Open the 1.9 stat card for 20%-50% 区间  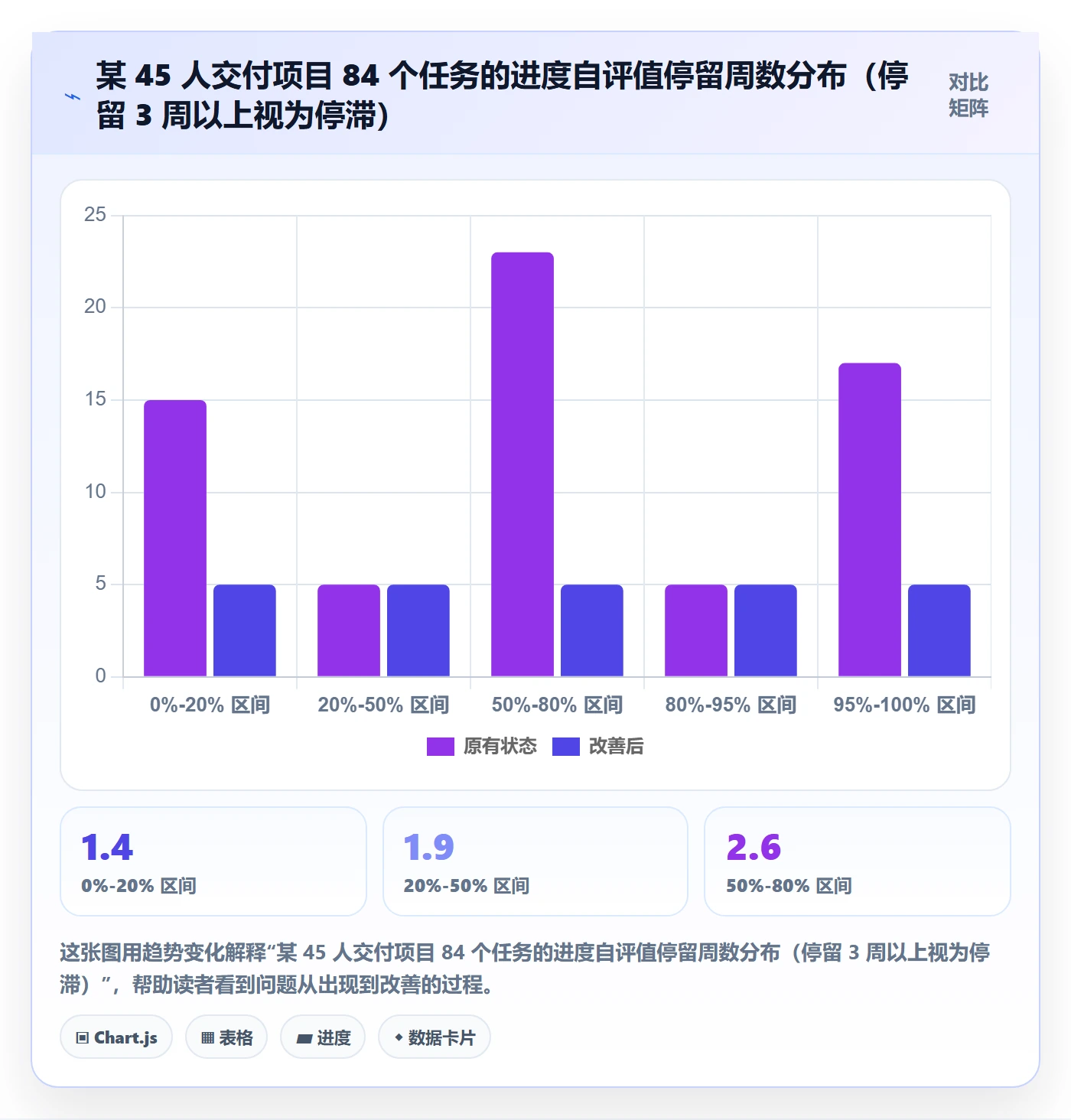click(x=535, y=861)
